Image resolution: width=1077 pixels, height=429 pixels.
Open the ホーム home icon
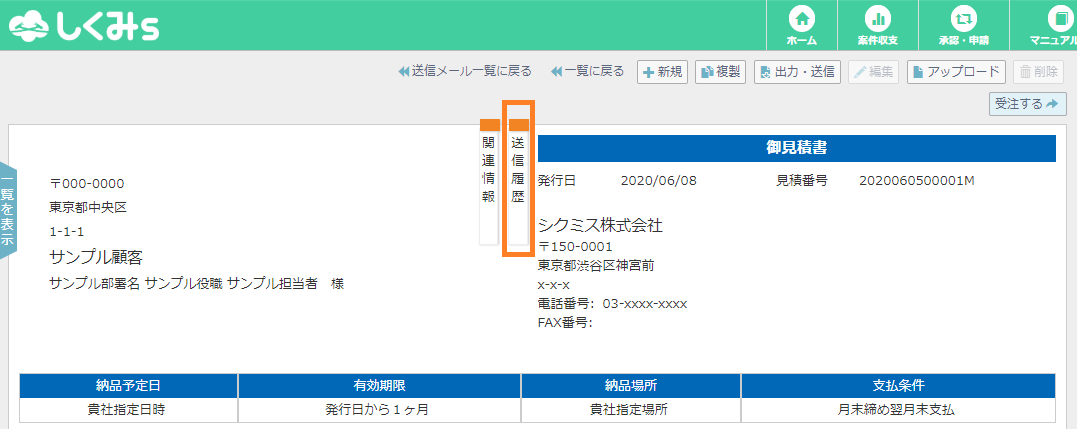pyautogui.click(x=802, y=25)
